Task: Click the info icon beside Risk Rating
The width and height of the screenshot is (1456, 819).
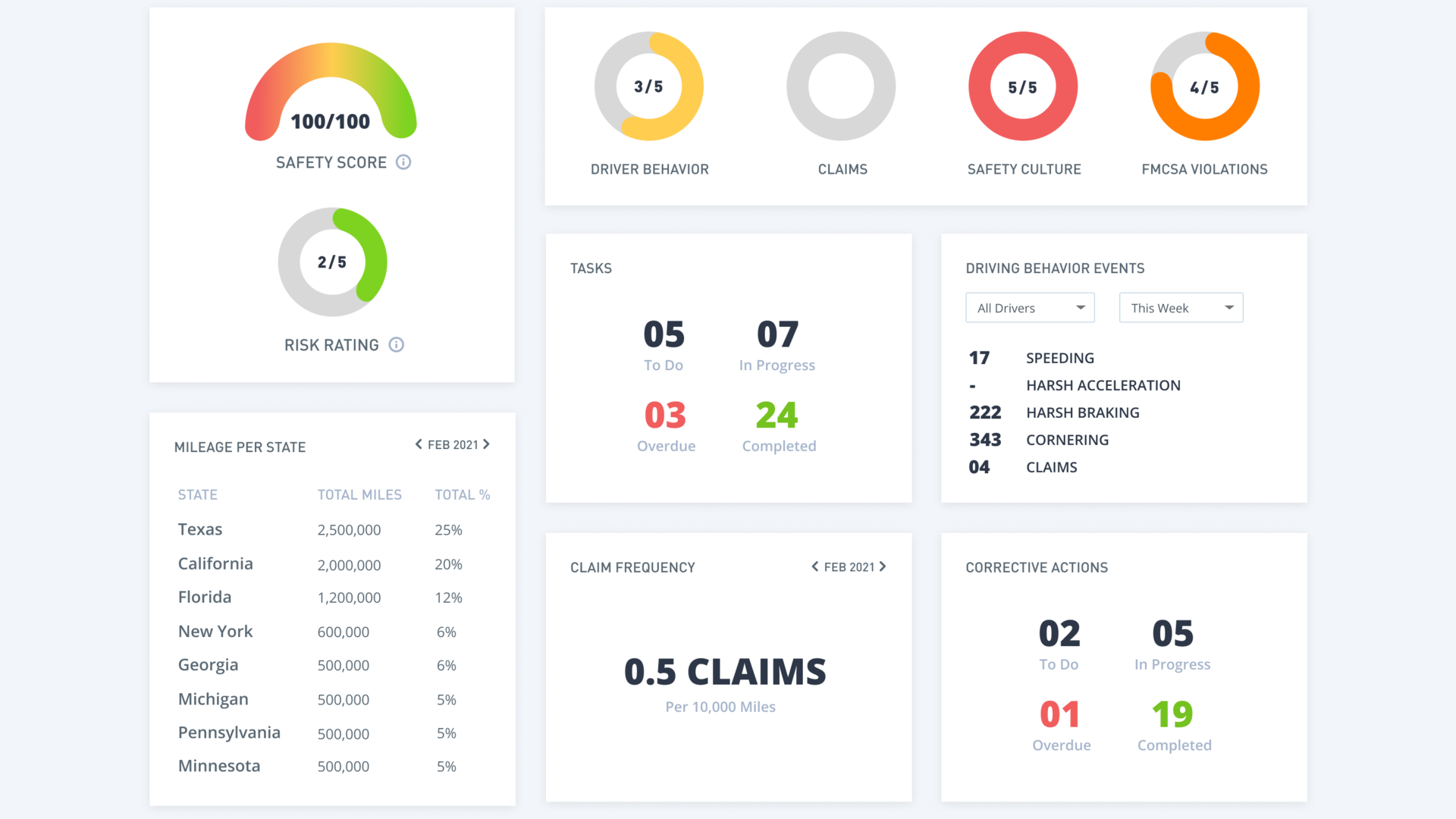Action: [x=395, y=344]
